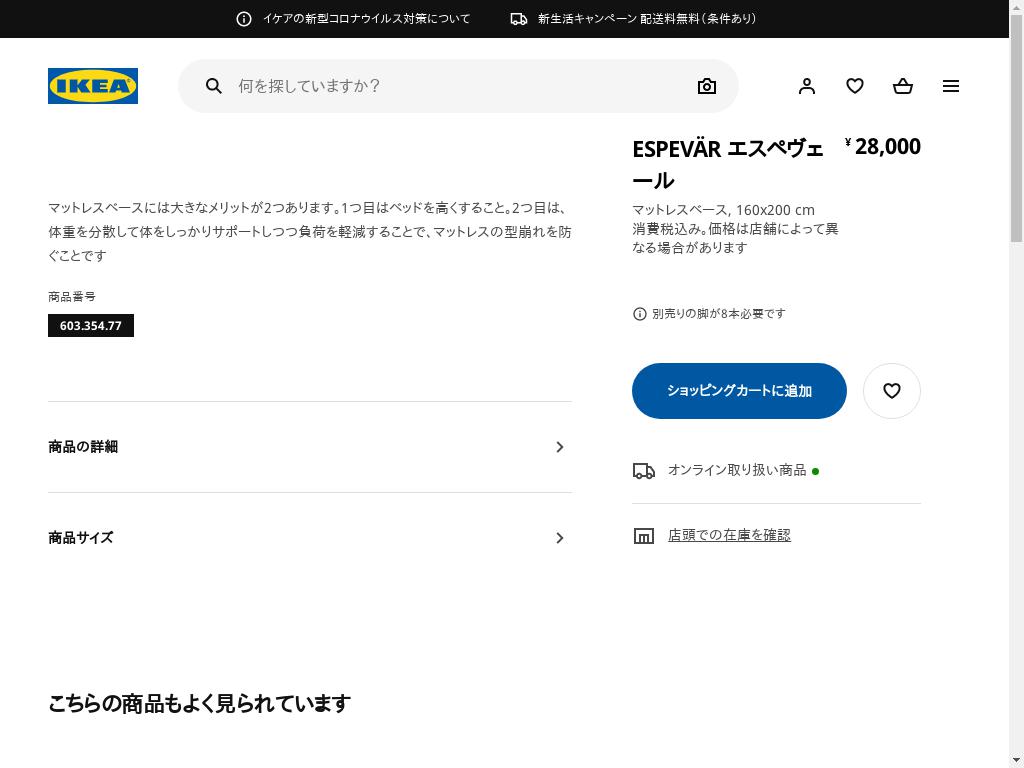Click the オンライン取り扱い商品 text
Viewport: 1024px width, 768px height.
click(x=737, y=470)
